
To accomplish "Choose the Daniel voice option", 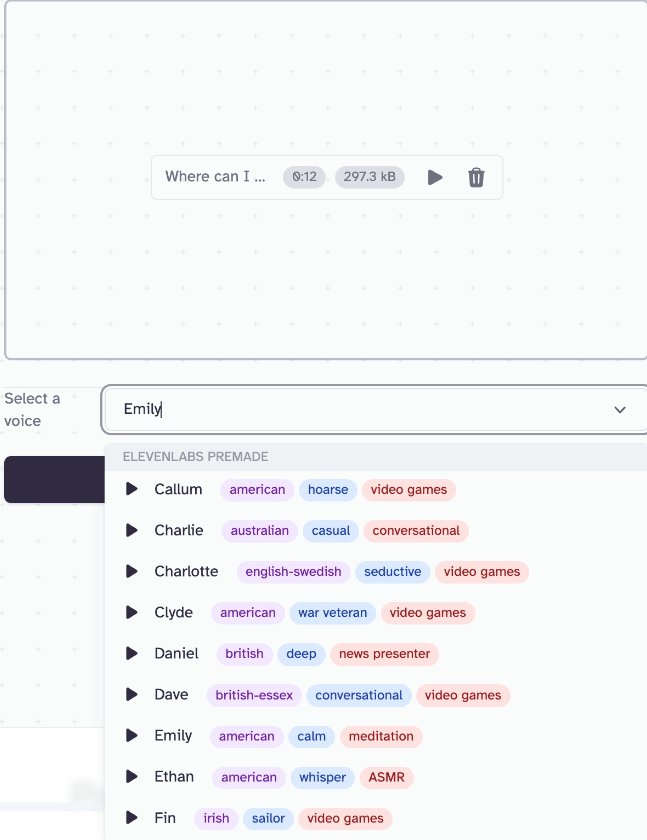I will click(x=176, y=653).
